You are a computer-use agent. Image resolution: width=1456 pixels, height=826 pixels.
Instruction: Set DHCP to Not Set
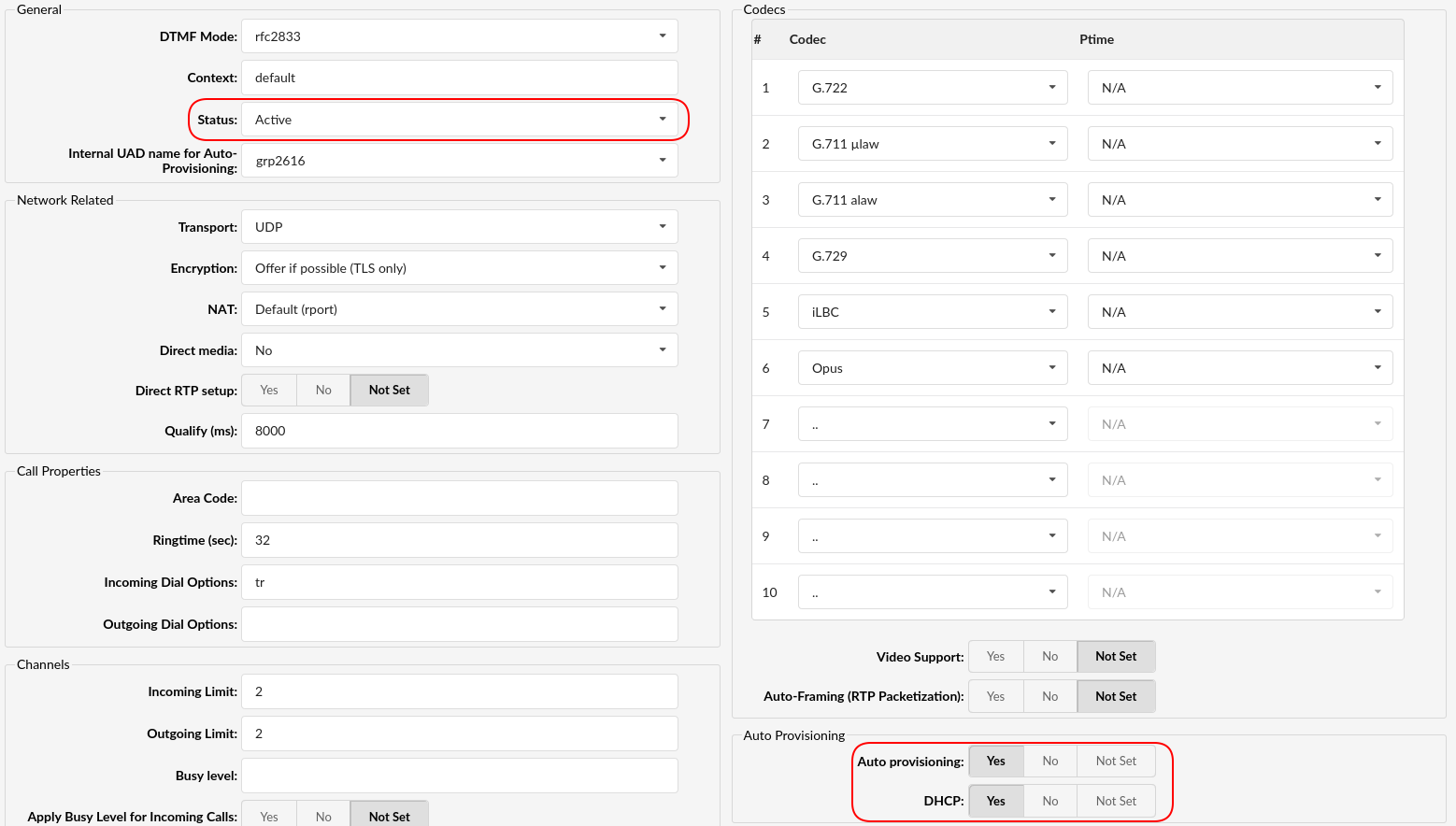(1116, 802)
